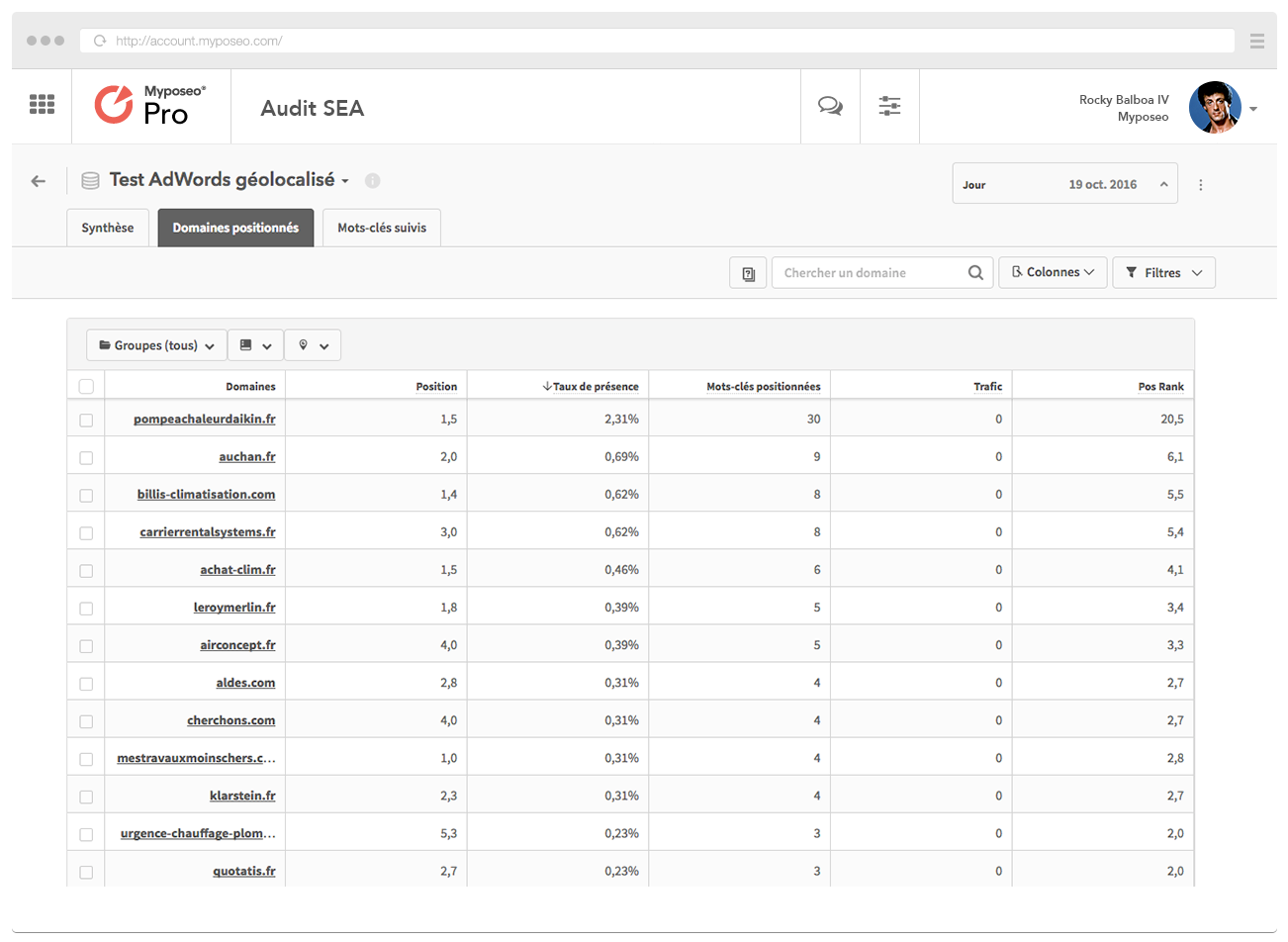Image resolution: width=1288 pixels, height=942 pixels.
Task: Open the three-dot more options menu
Action: (1201, 185)
